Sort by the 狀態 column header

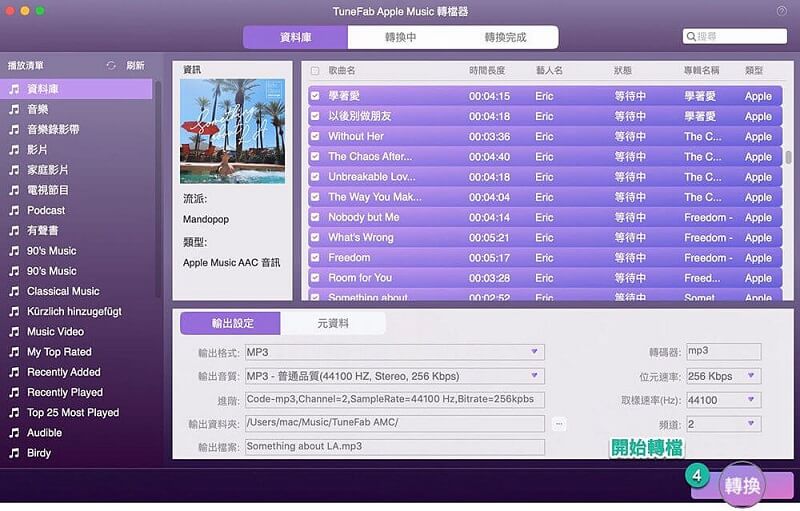click(622, 70)
